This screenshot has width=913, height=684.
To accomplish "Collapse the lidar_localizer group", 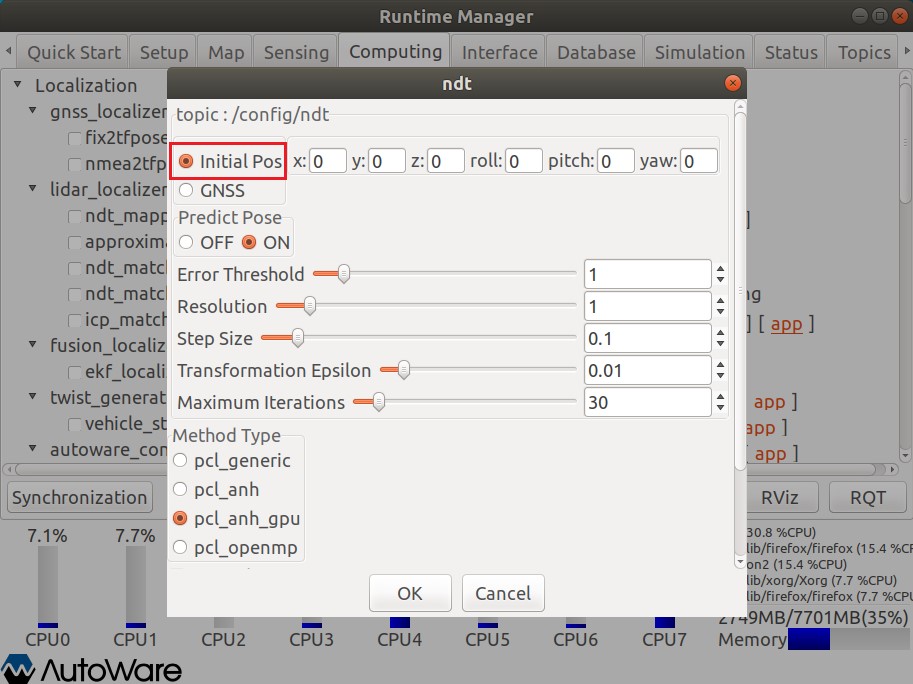I will pyautogui.click(x=35, y=189).
